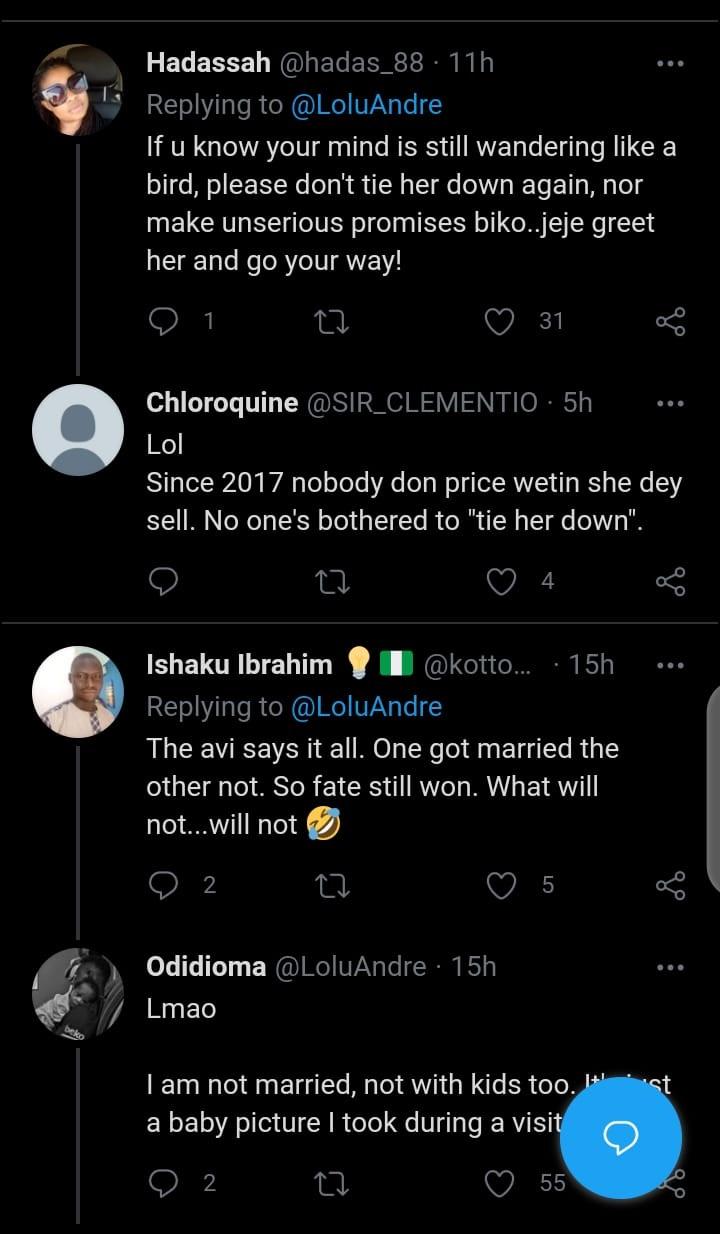Reply to Hadassah's tweet
720x1234 pixels.
pyautogui.click(x=163, y=321)
